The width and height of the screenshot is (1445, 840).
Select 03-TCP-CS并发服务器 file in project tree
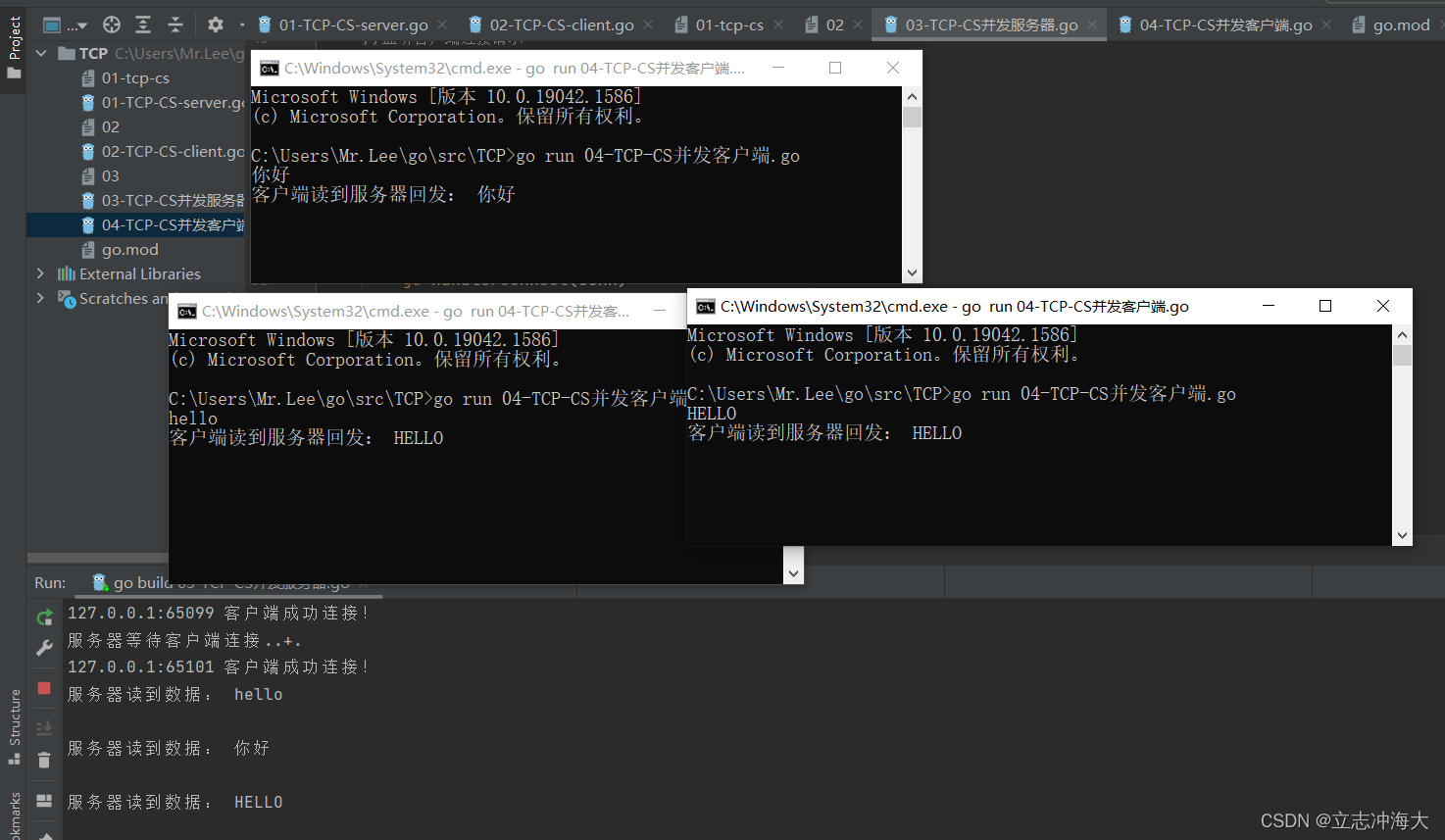[163, 200]
